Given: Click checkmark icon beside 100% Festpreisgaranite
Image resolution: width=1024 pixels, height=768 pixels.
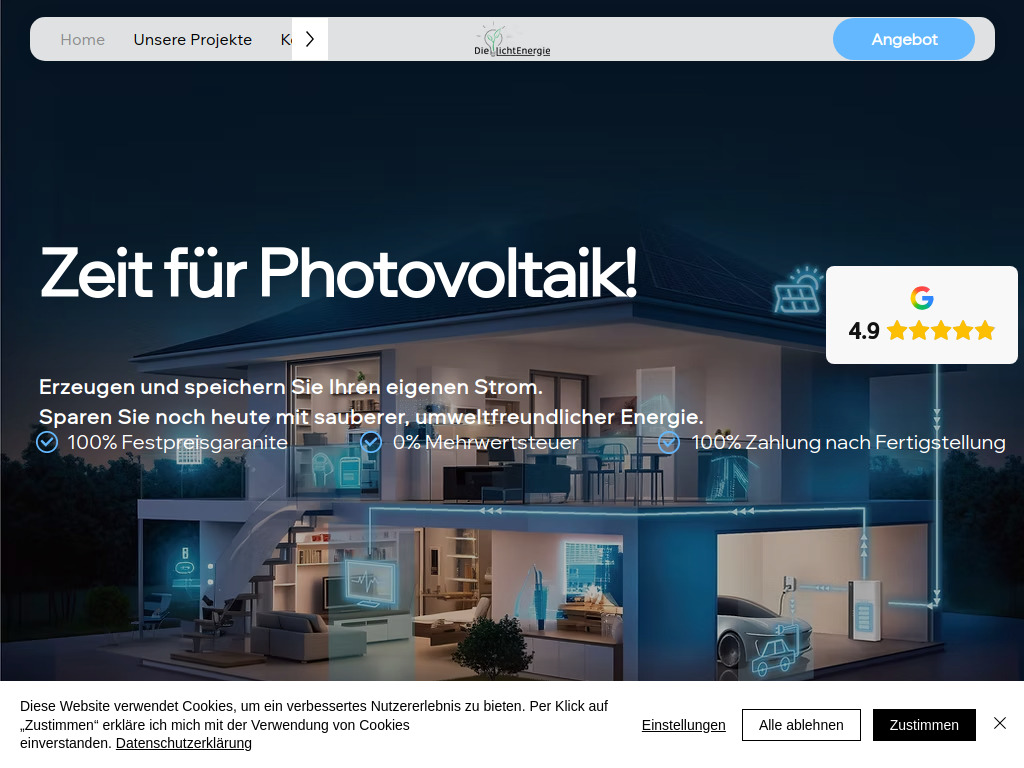Looking at the screenshot, I should 46,442.
